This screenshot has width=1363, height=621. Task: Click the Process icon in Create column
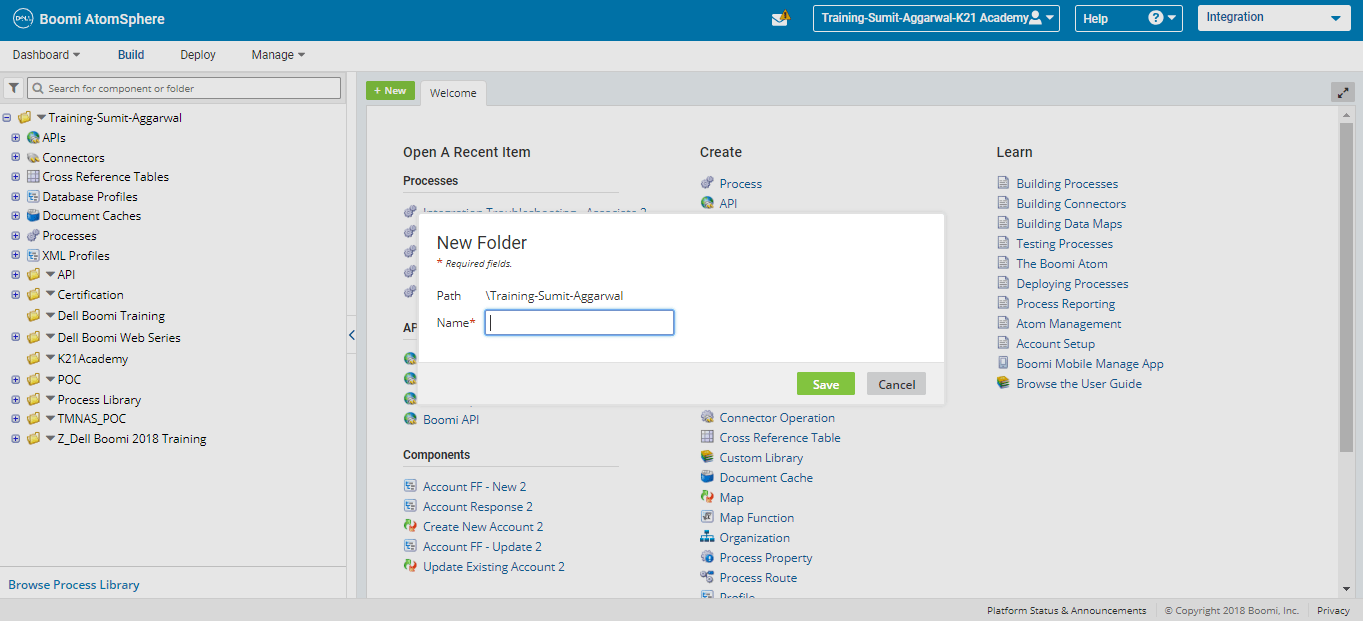[x=708, y=183]
